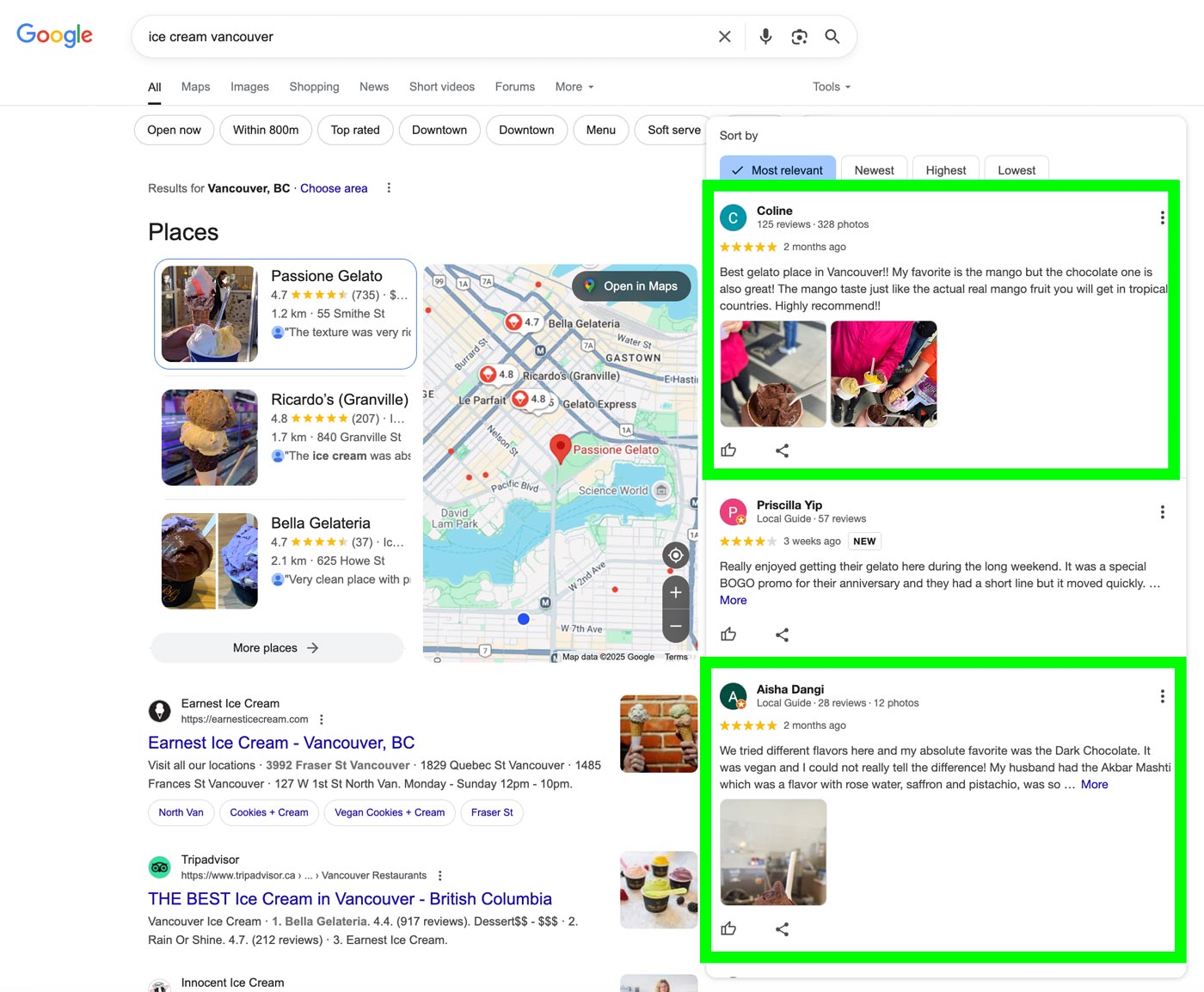This screenshot has width=1204, height=992.
Task: Open Earnest Ice Cream result options menu
Action: tap(322, 720)
